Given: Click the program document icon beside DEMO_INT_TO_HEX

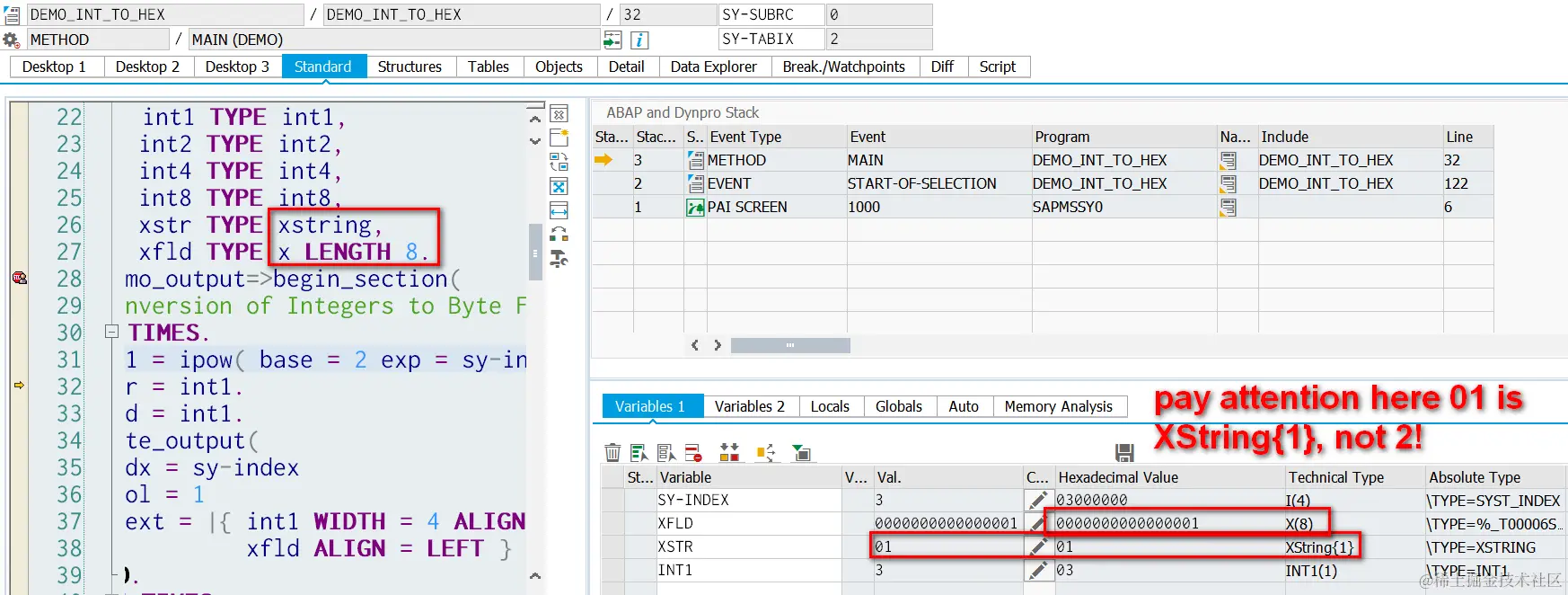Looking at the screenshot, I should click(12, 14).
